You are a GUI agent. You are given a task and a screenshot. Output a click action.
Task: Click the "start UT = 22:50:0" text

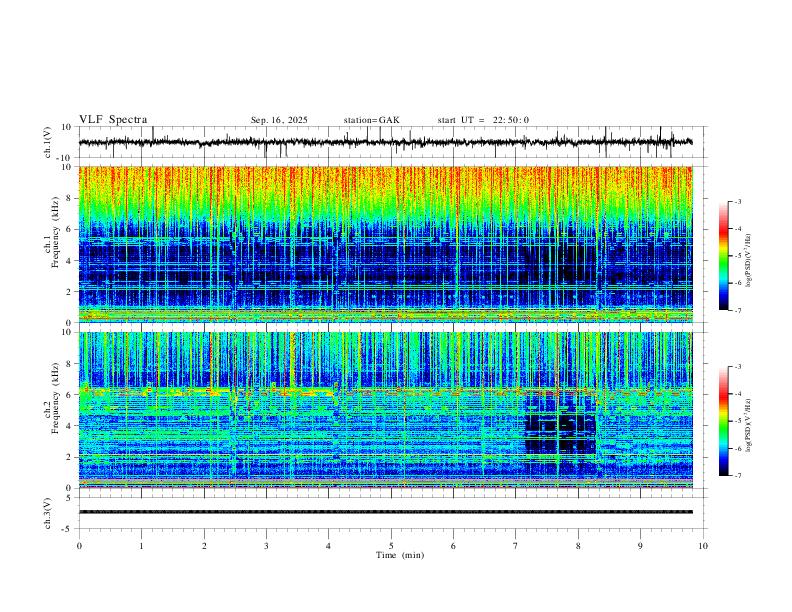[483, 120]
